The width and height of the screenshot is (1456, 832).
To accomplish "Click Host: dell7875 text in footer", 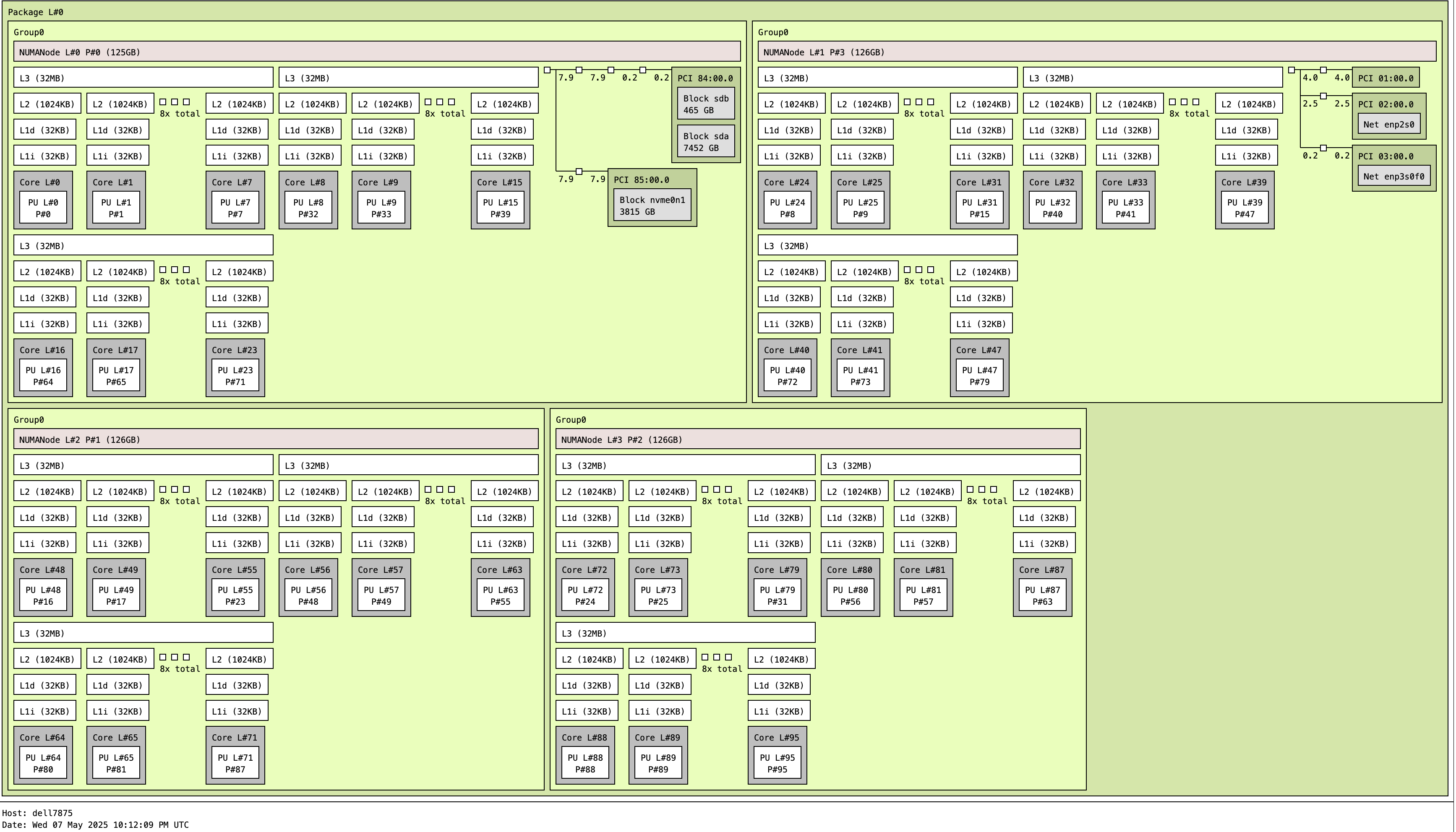I will [x=37, y=813].
